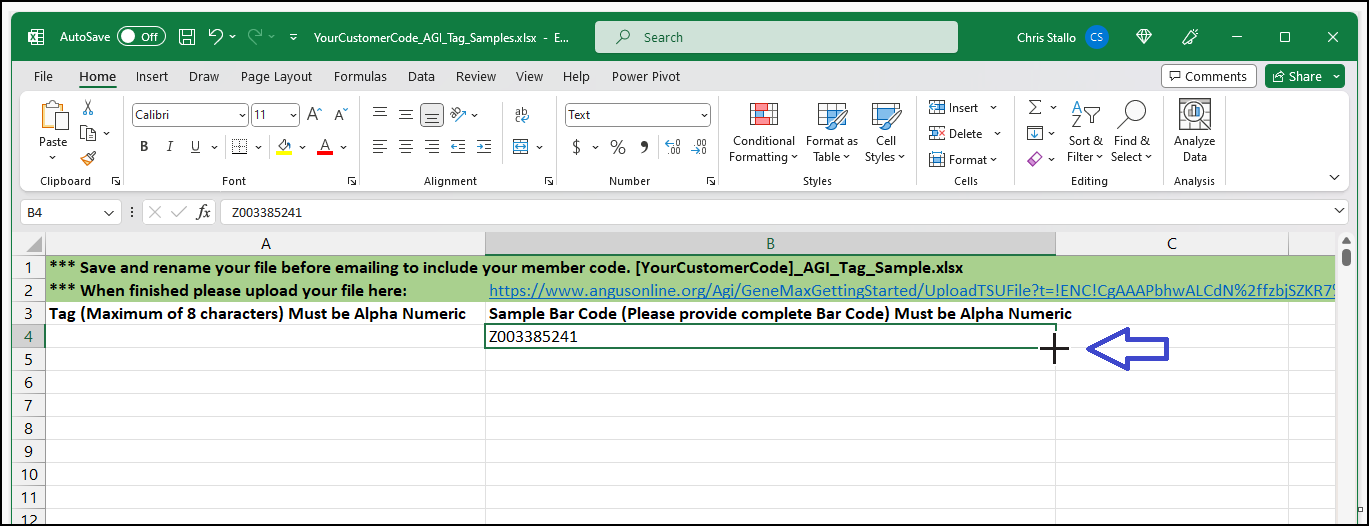Image resolution: width=1369 pixels, height=526 pixels.
Task: Toggle Middle Align
Action: pyautogui.click(x=406, y=115)
